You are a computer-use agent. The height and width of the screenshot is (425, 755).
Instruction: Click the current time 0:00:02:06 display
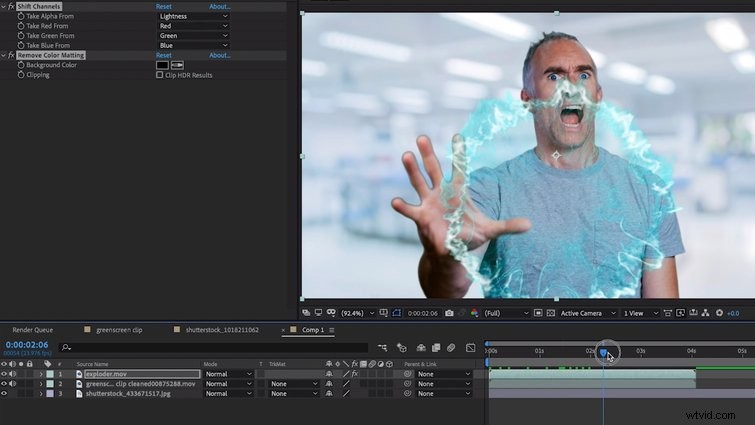[27, 345]
